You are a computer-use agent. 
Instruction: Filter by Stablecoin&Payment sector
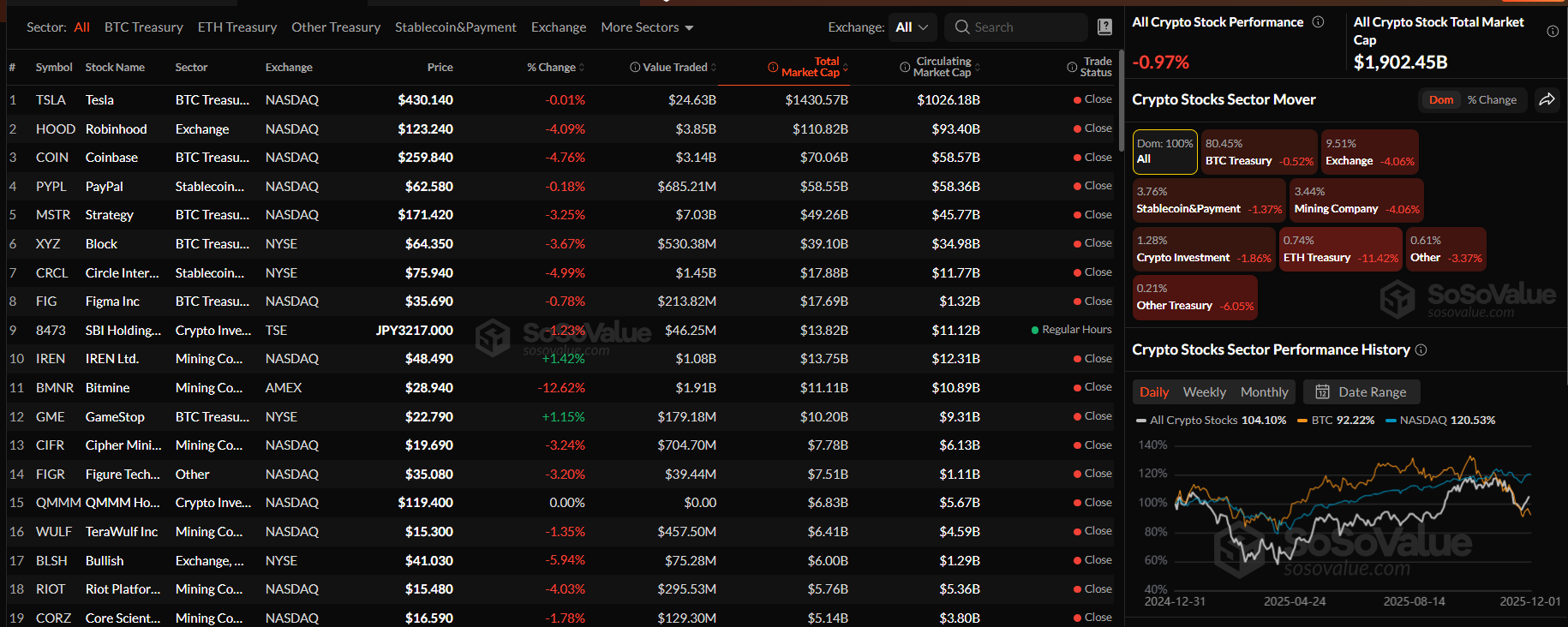click(x=456, y=27)
